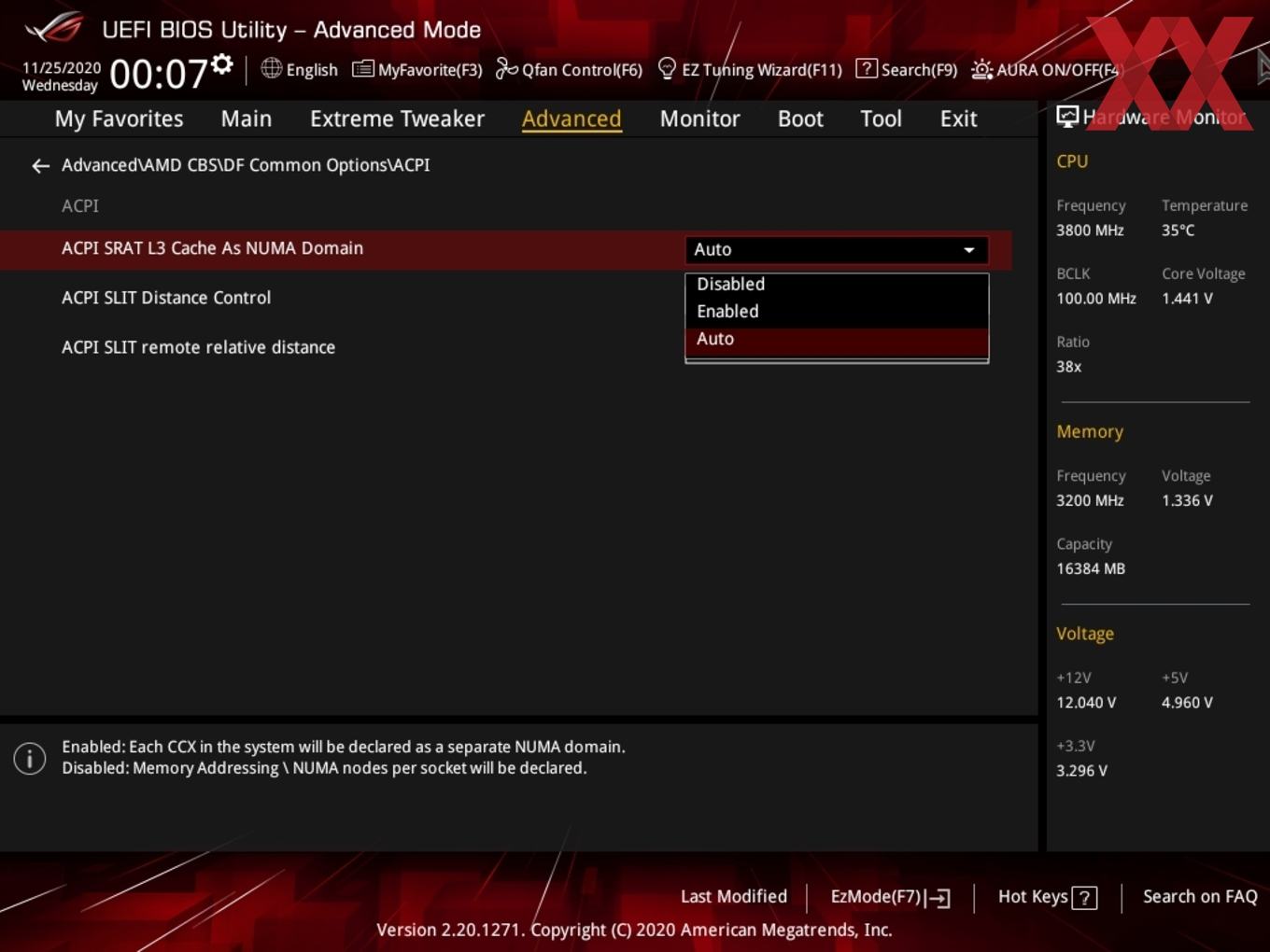This screenshot has width=1270, height=952.
Task: Open the Boot tab
Action: [800, 119]
